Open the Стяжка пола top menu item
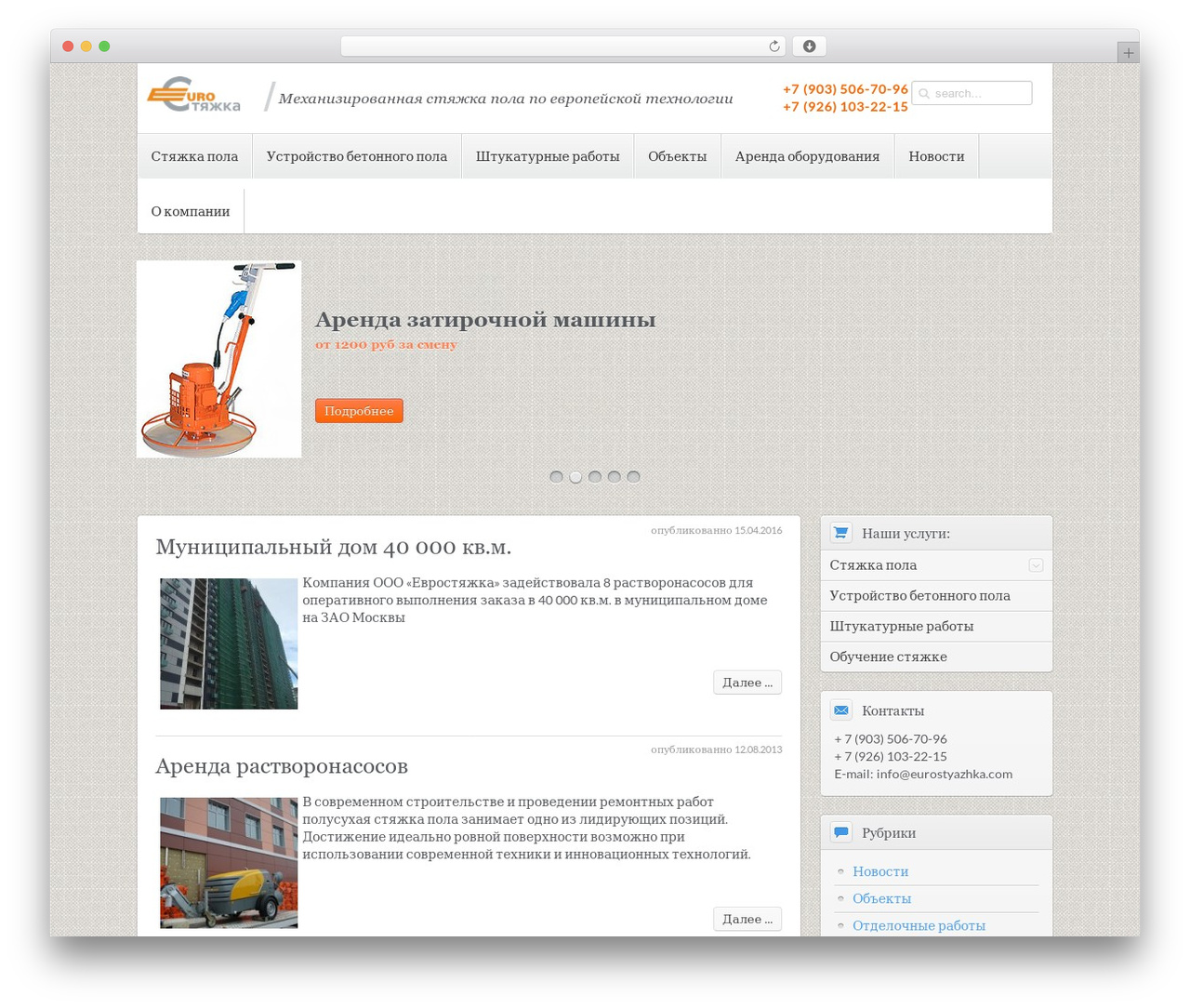Image resolution: width=1190 pixels, height=1008 pixels. click(x=194, y=156)
